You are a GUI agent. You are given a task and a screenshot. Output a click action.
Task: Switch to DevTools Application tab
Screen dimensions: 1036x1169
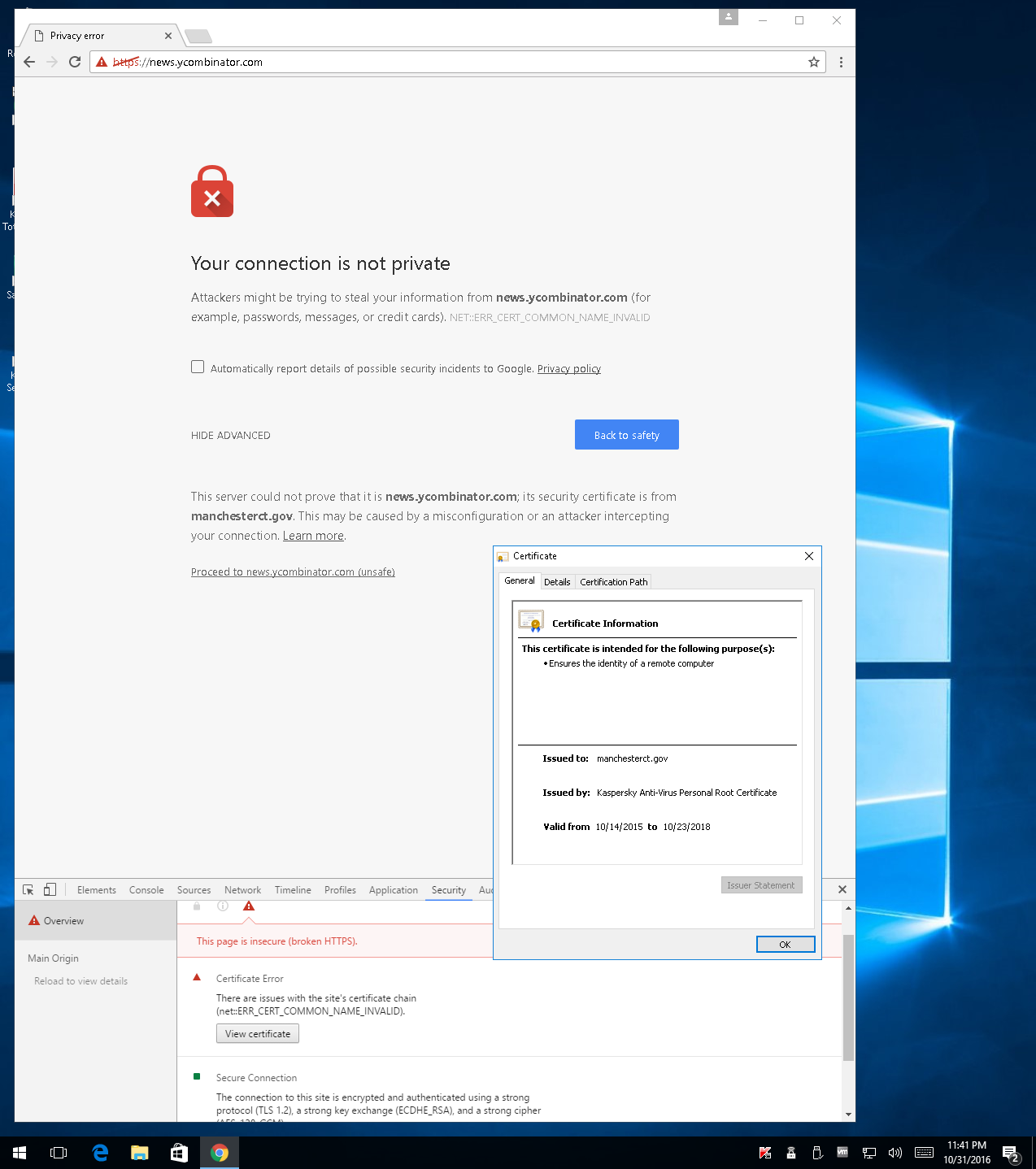coord(394,890)
